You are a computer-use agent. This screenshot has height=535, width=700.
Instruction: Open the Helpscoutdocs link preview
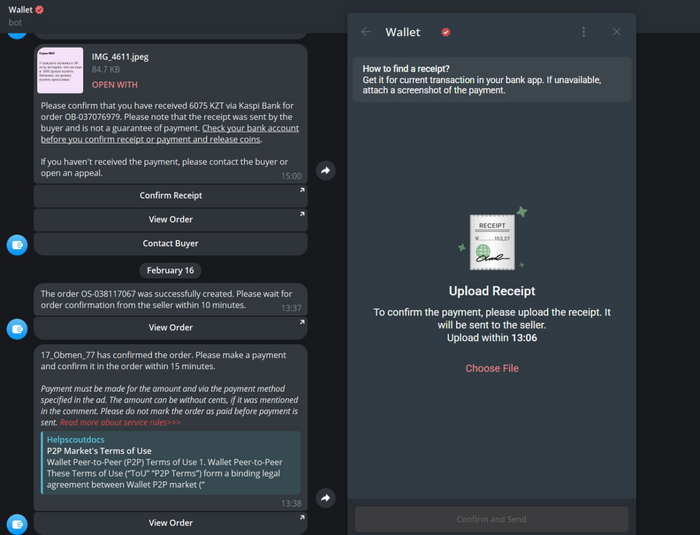(170, 462)
